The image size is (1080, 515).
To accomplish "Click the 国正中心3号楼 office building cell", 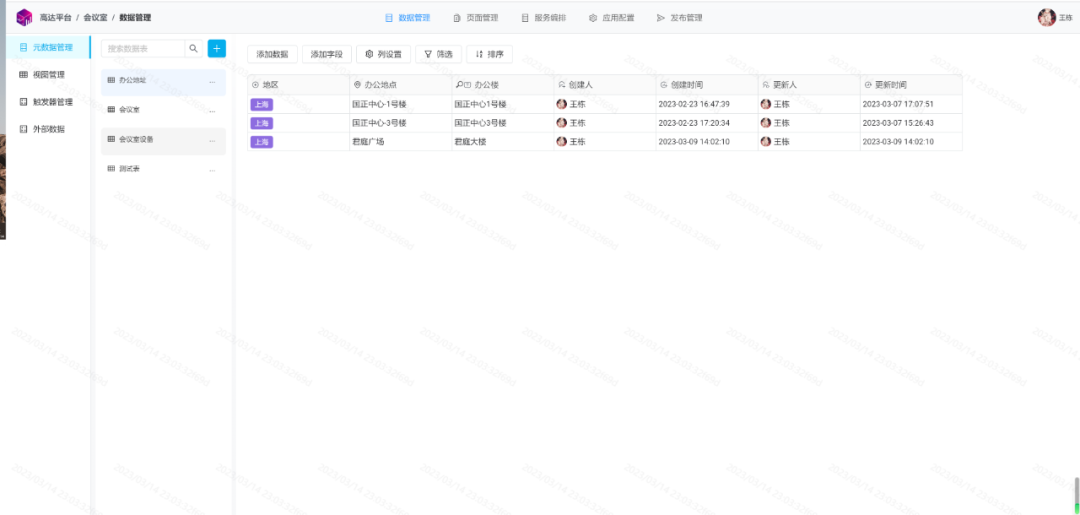I will [x=502, y=123].
